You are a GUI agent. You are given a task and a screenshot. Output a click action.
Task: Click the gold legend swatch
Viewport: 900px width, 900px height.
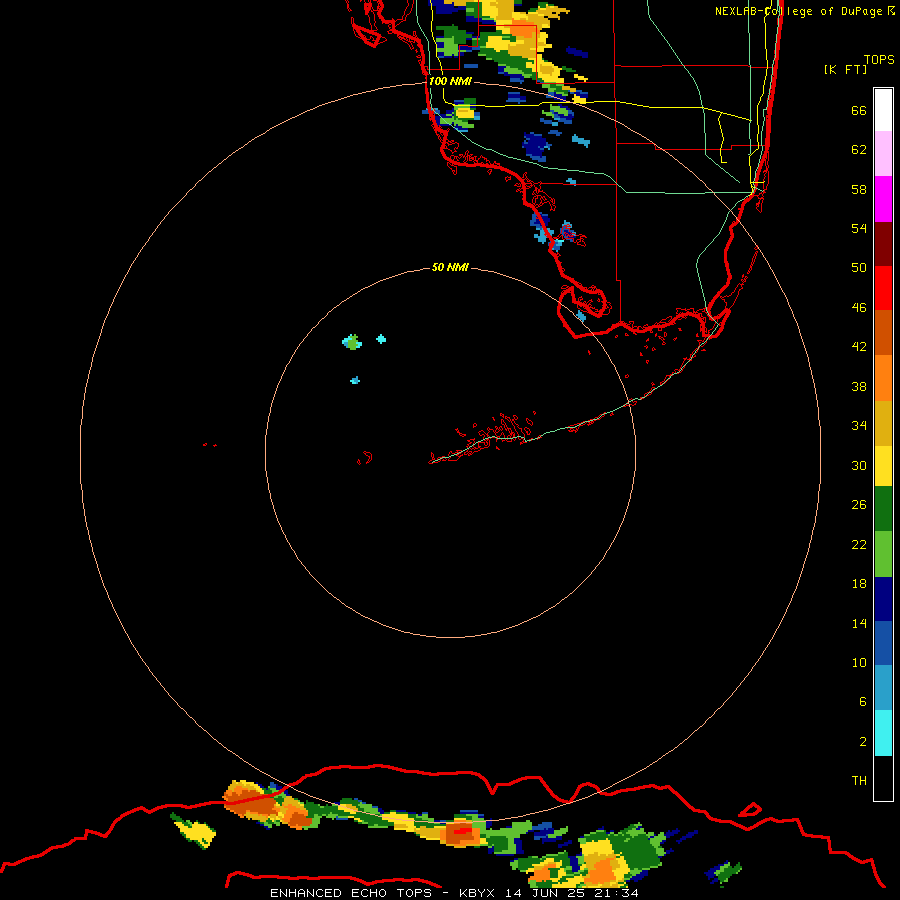(x=883, y=423)
